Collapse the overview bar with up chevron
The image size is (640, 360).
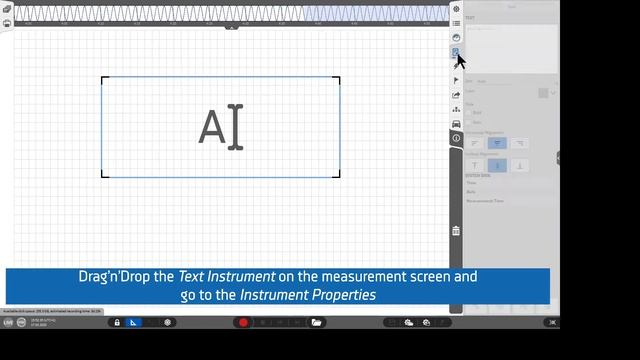tap(231, 28)
